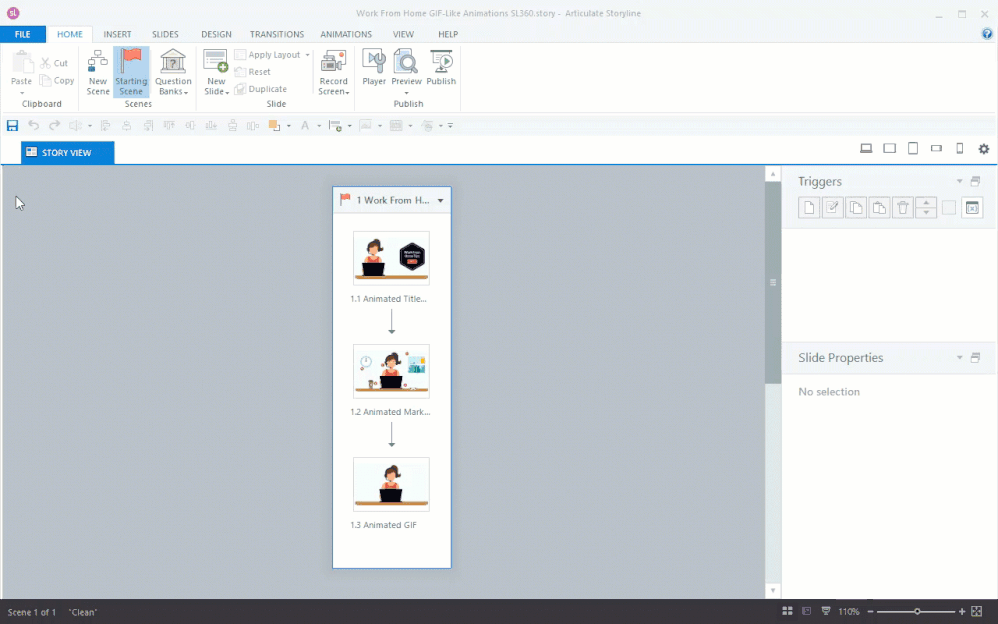Select phone portrait preview icon
The width and height of the screenshot is (998, 624).
[959, 148]
